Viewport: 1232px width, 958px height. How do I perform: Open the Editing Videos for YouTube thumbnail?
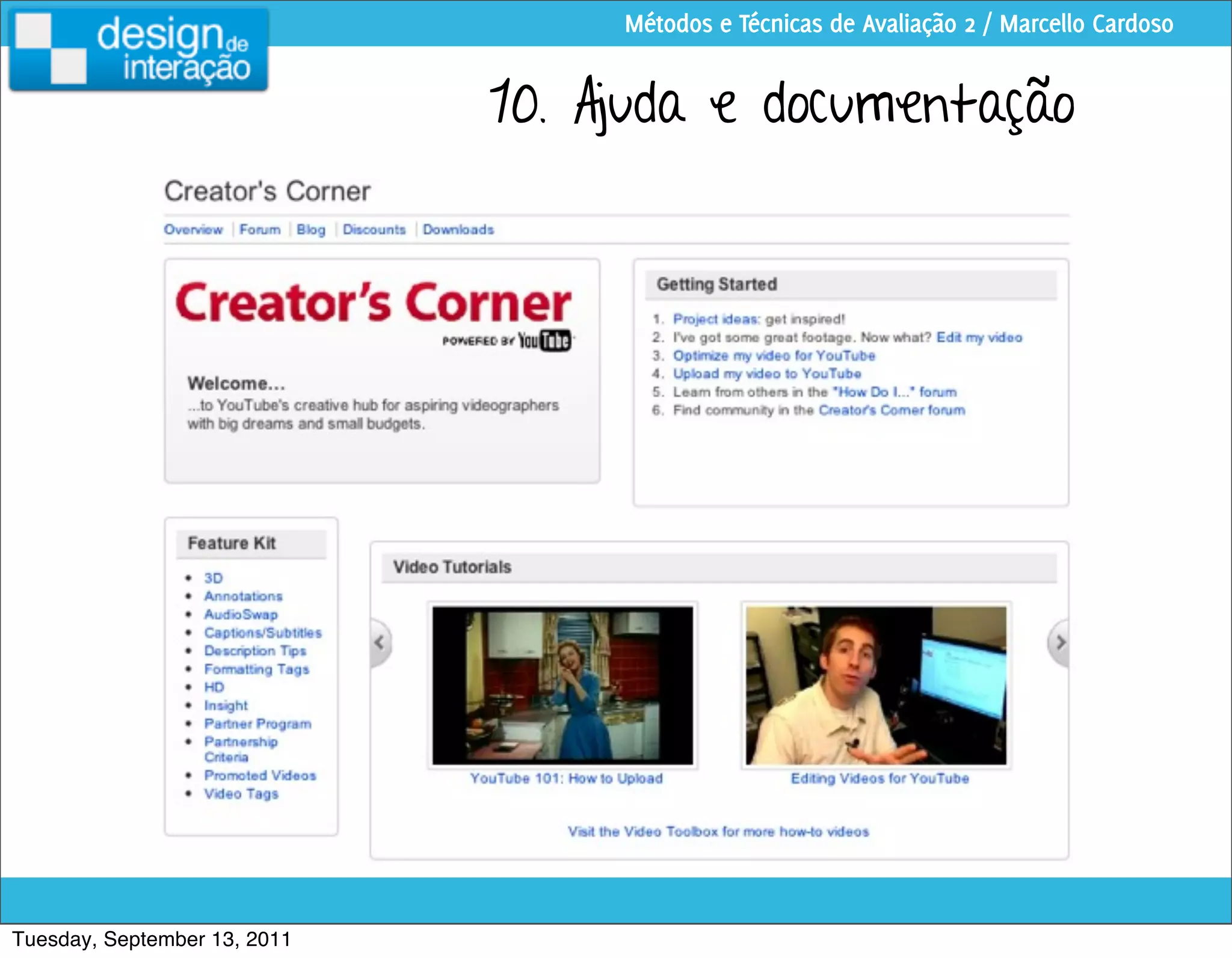click(876, 685)
